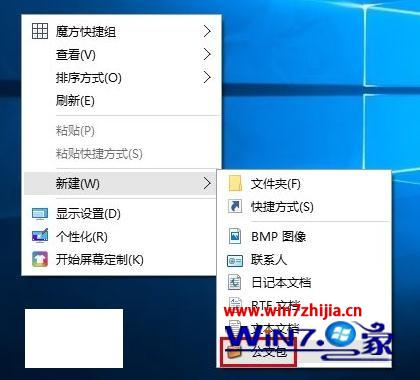Expand the 新建(W) submenu arrow
Screen dimensions: 420x380
click(207, 183)
